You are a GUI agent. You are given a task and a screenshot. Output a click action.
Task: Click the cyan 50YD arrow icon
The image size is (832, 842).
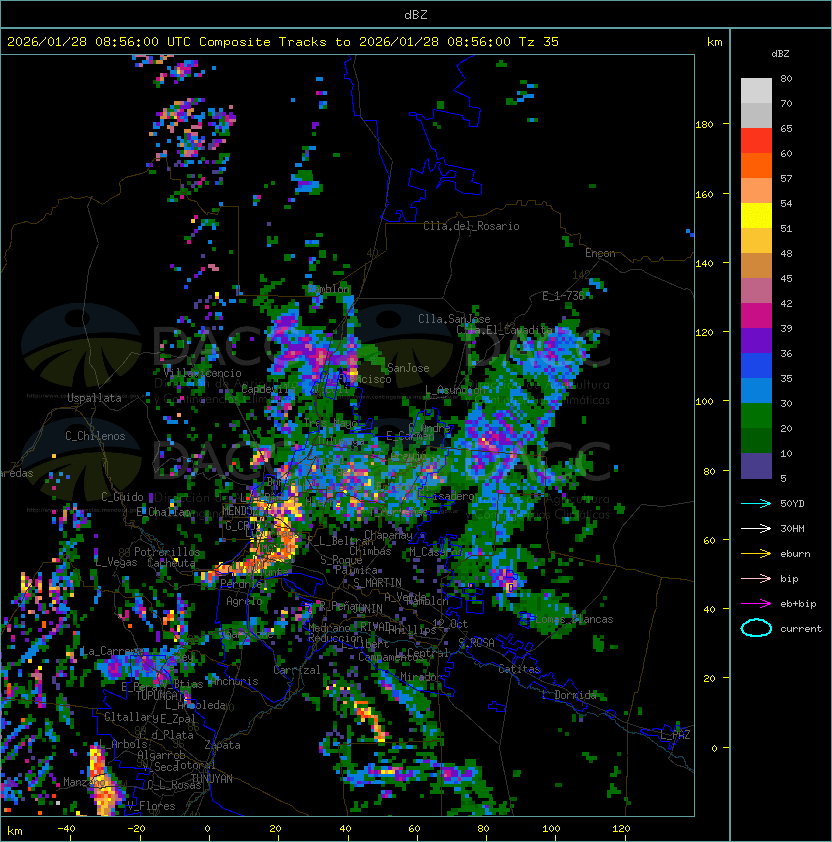(x=756, y=503)
